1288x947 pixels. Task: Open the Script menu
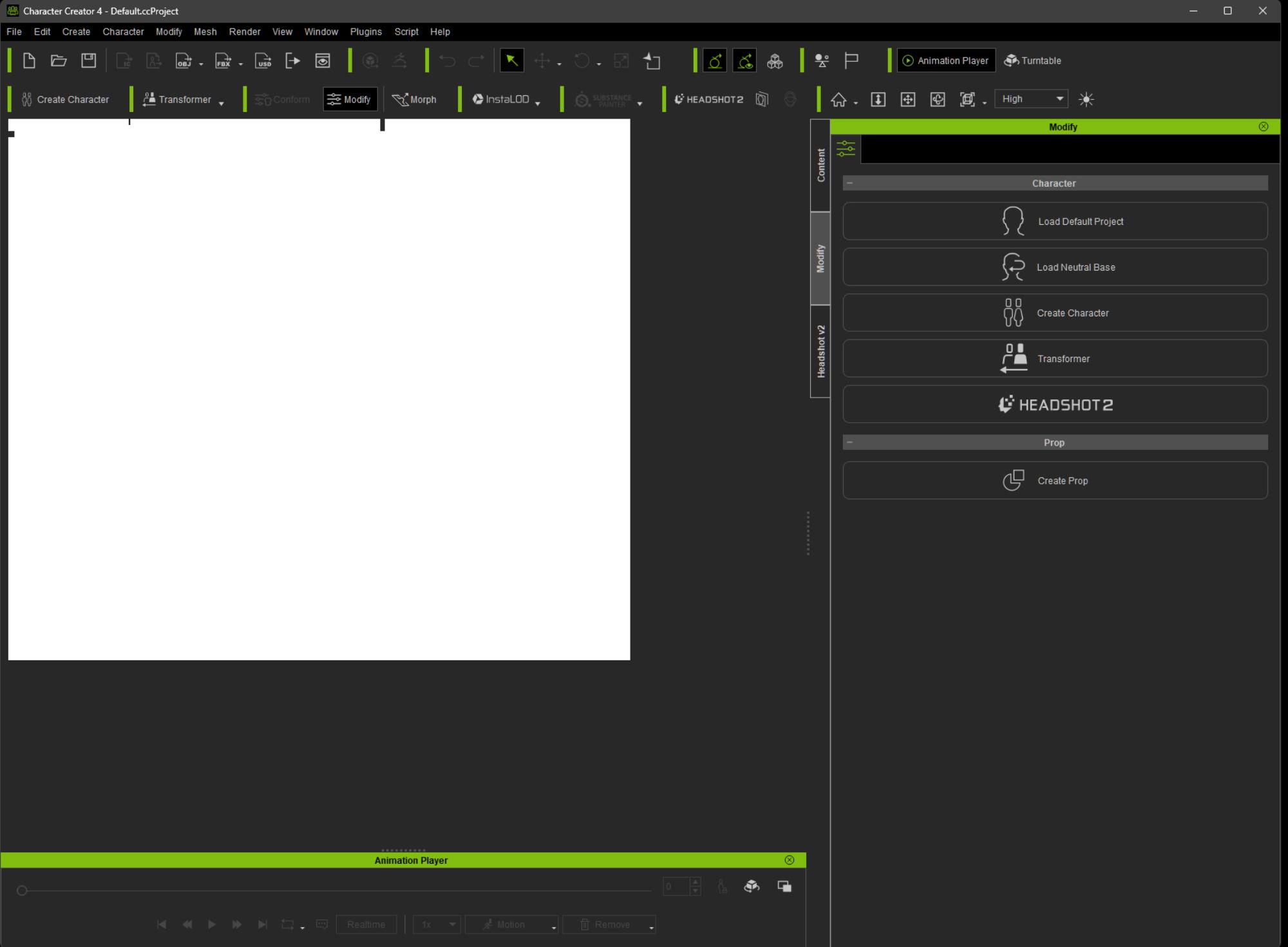(406, 32)
